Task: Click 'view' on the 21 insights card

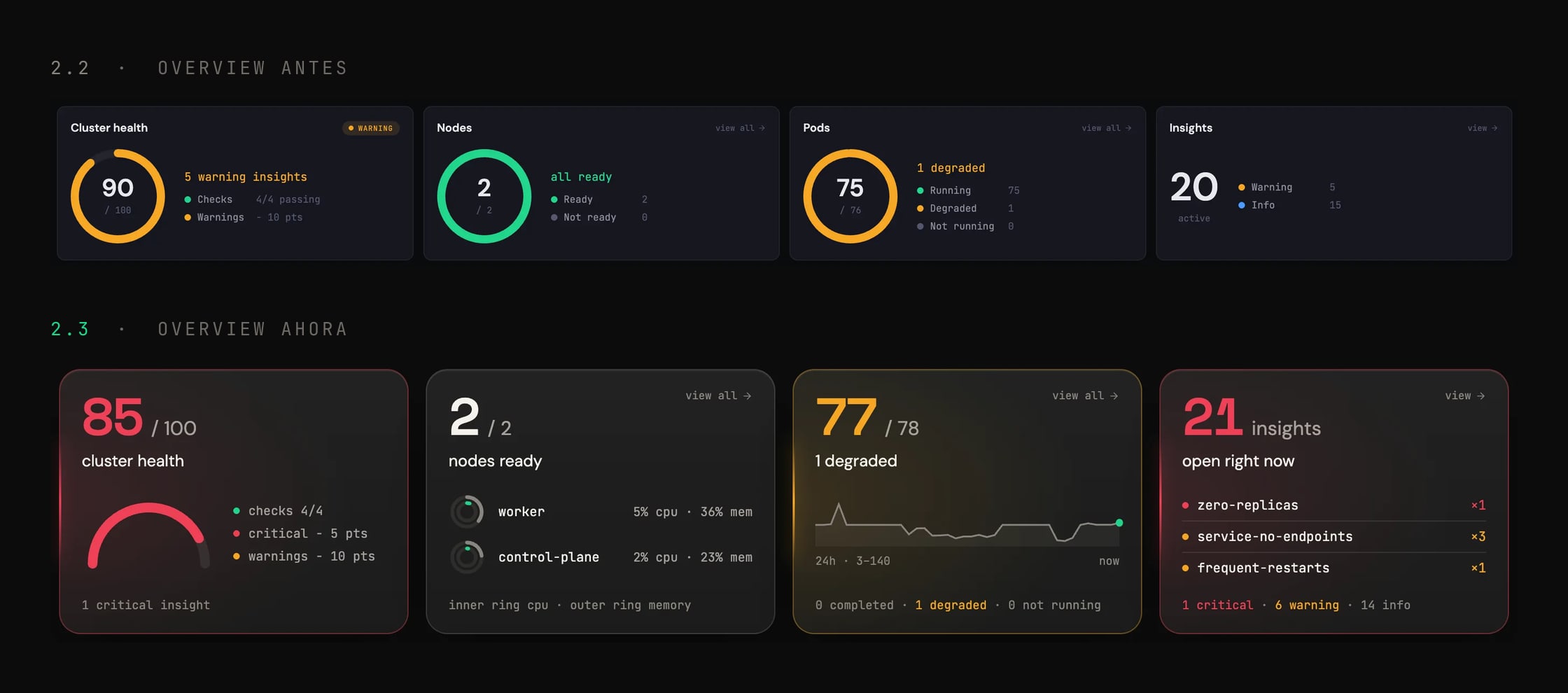Action: pyautogui.click(x=1465, y=395)
